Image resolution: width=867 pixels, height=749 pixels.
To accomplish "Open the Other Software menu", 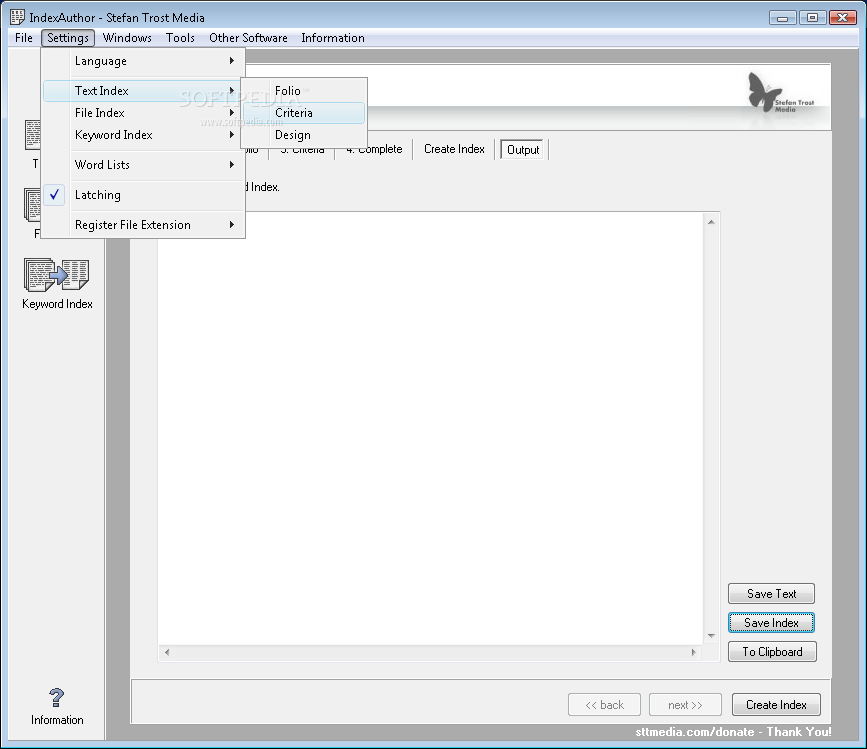I will [248, 38].
